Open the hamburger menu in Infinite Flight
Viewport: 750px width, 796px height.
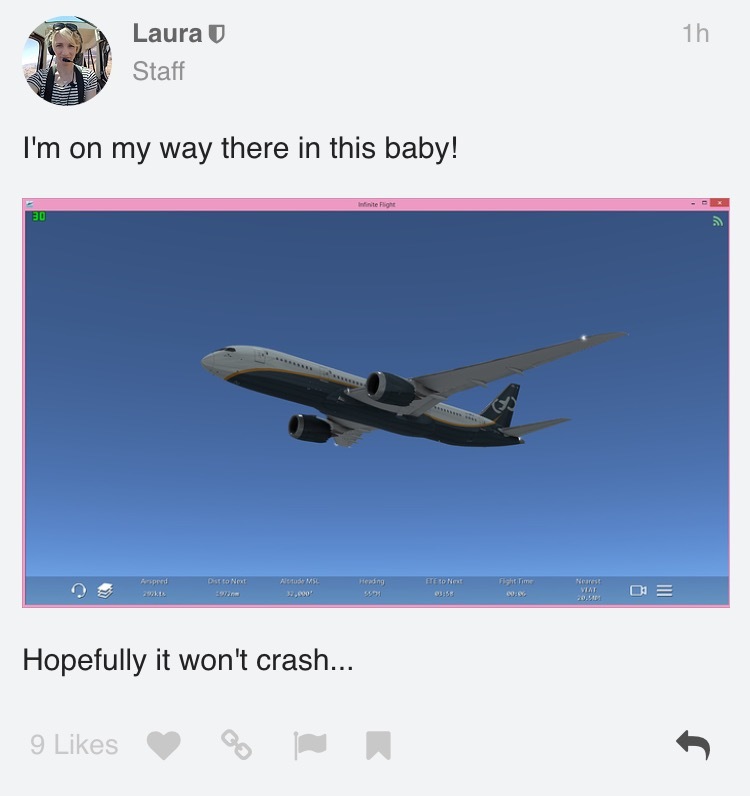664,590
